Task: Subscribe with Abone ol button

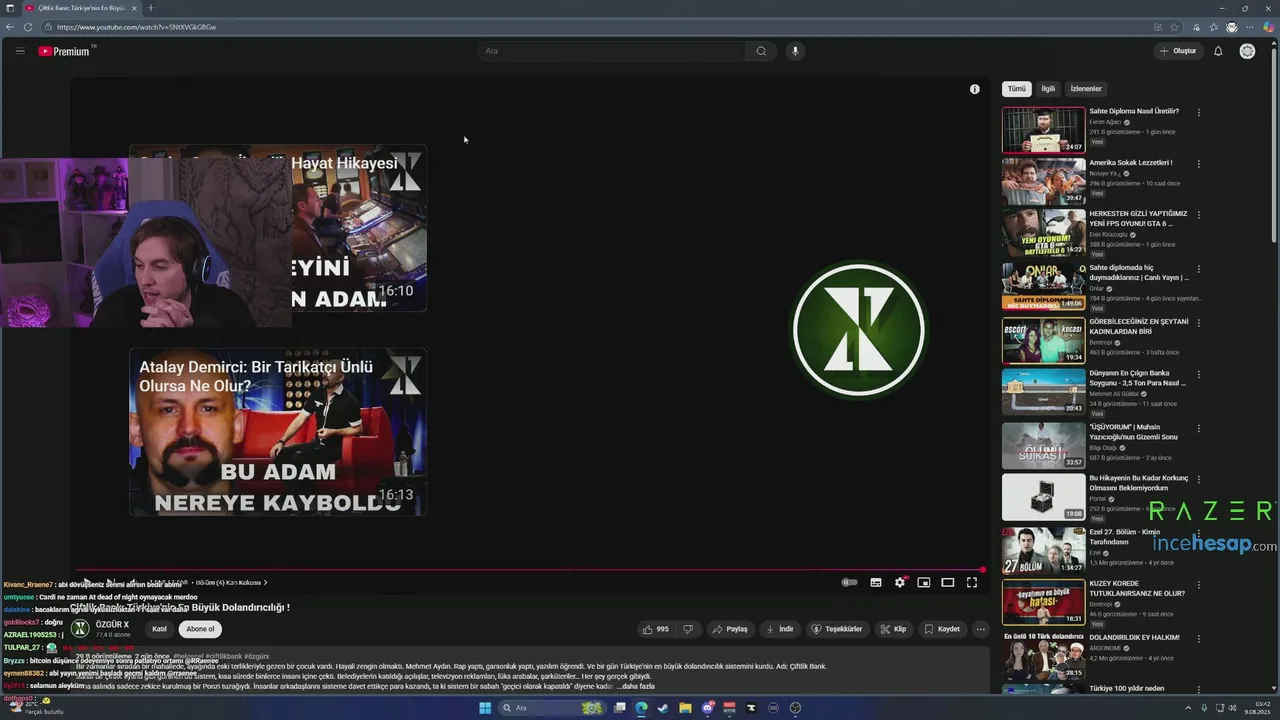Action: coord(200,629)
